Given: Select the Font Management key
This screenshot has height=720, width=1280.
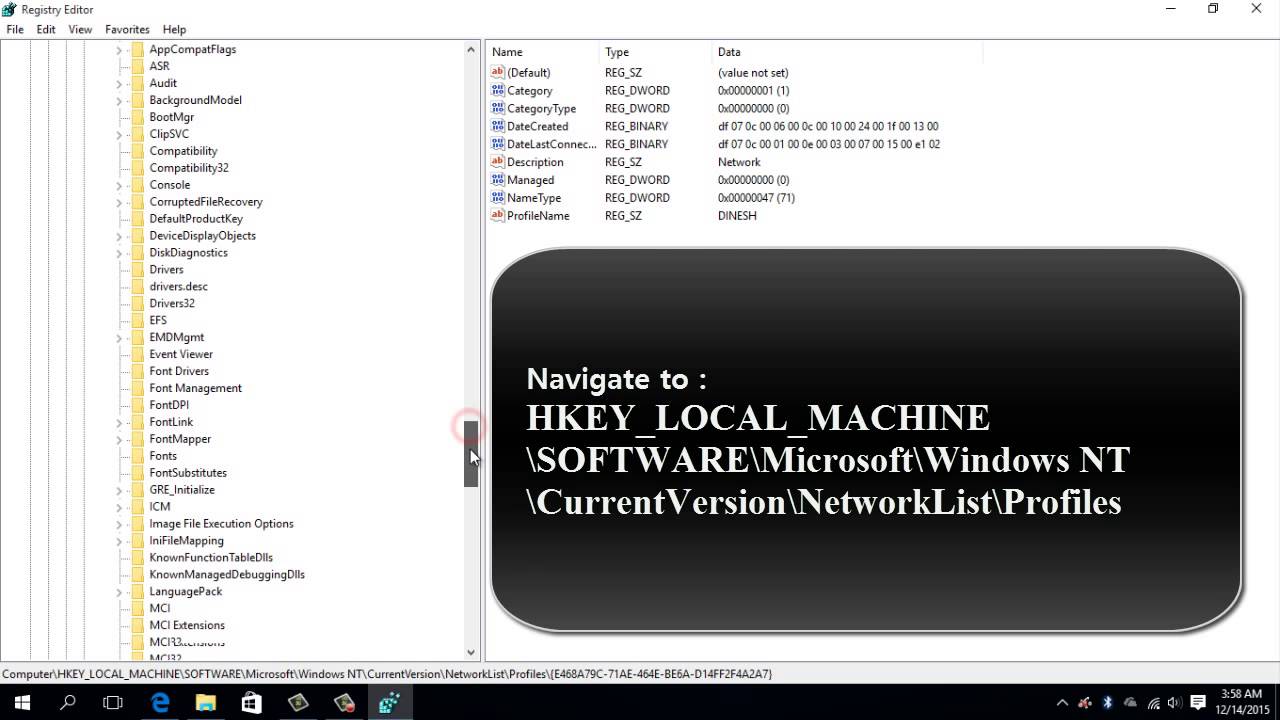Looking at the screenshot, I should pyautogui.click(x=195, y=389).
